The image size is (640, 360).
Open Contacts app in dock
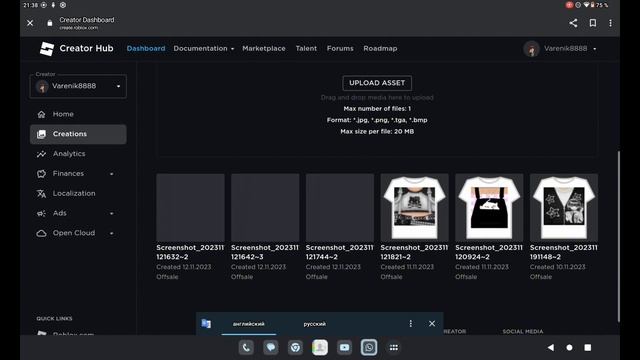[x=320, y=347]
